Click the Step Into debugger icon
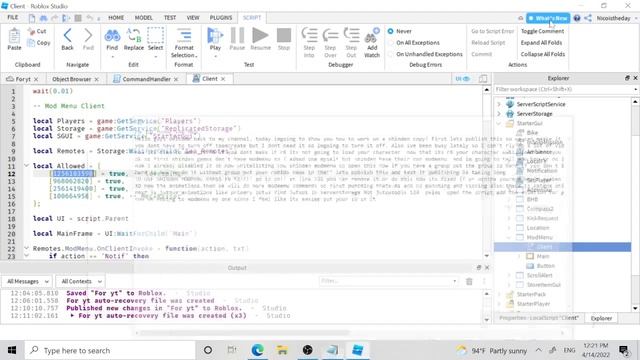Screen dimensions: 640x360 pyautogui.click(x=309, y=35)
